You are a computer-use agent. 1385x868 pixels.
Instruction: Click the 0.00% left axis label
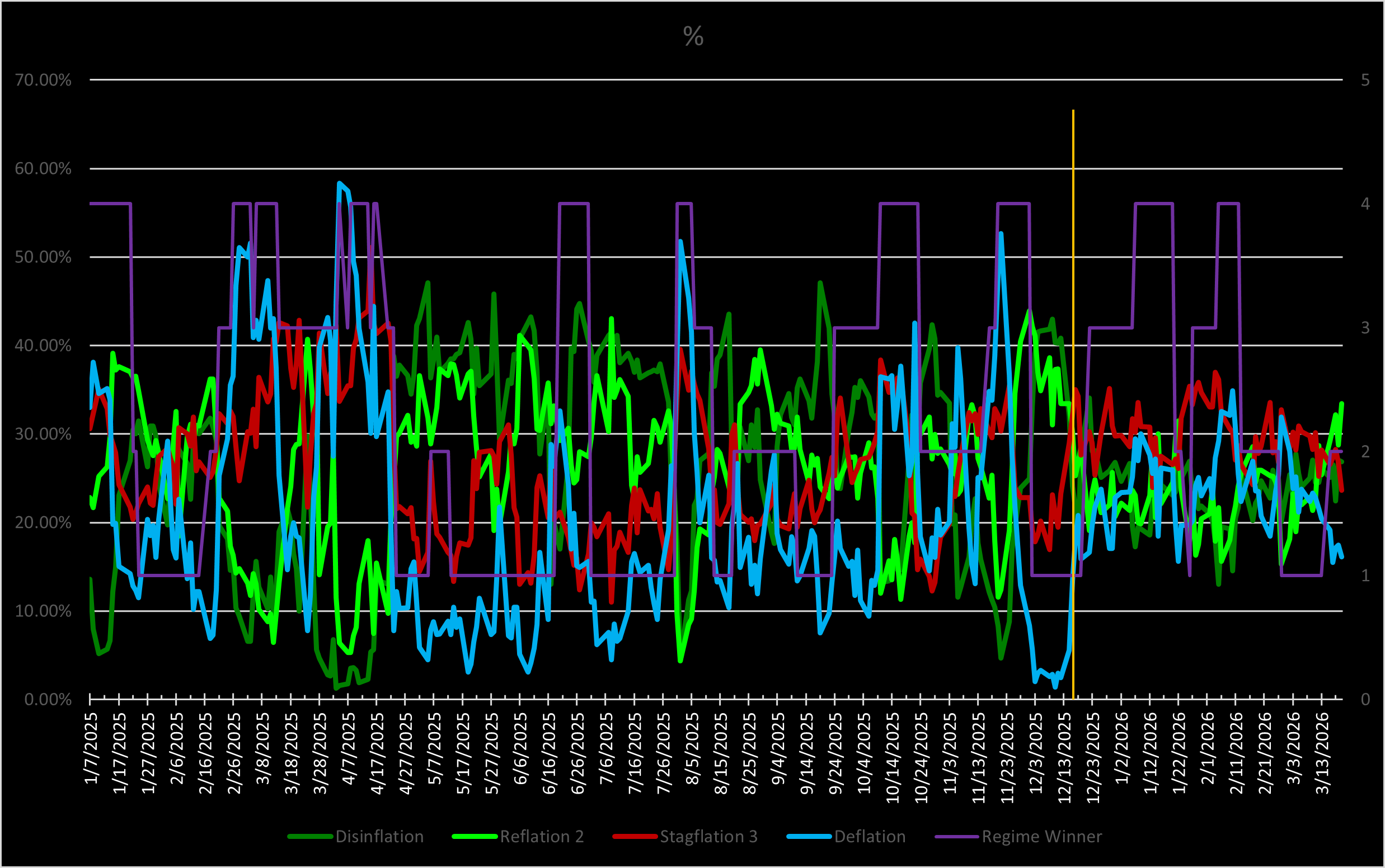(48, 699)
